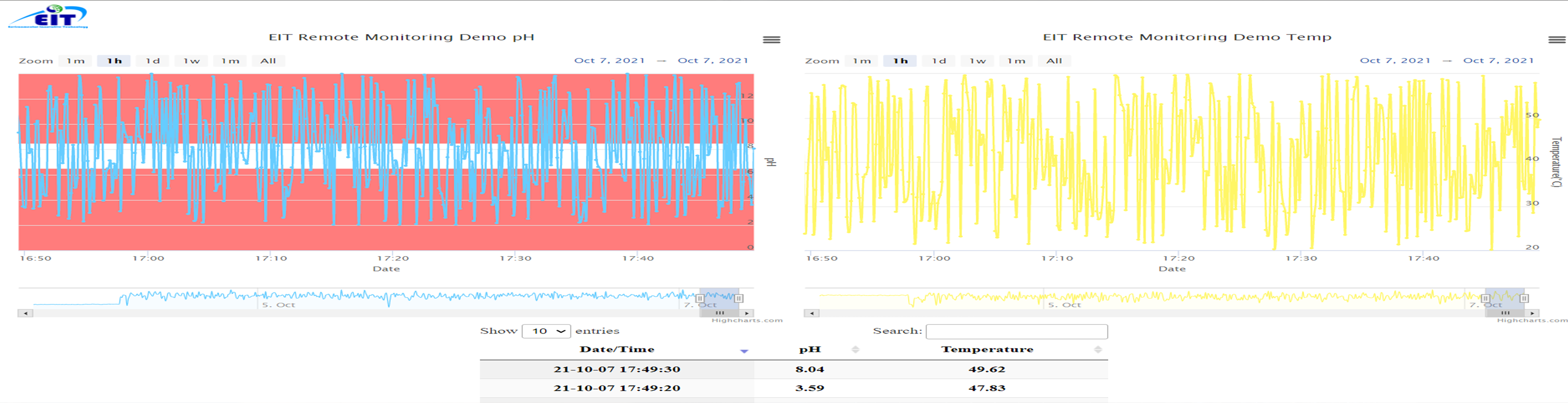Select 1d zoom on the pH chart
The image size is (1568, 403).
coord(152,61)
